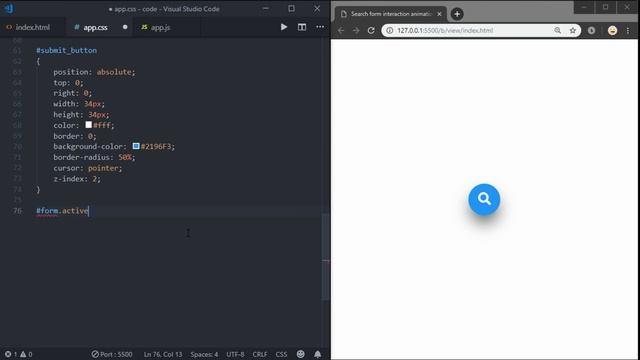Switch to the app.css editor tab
The image size is (640, 360).
96,27
